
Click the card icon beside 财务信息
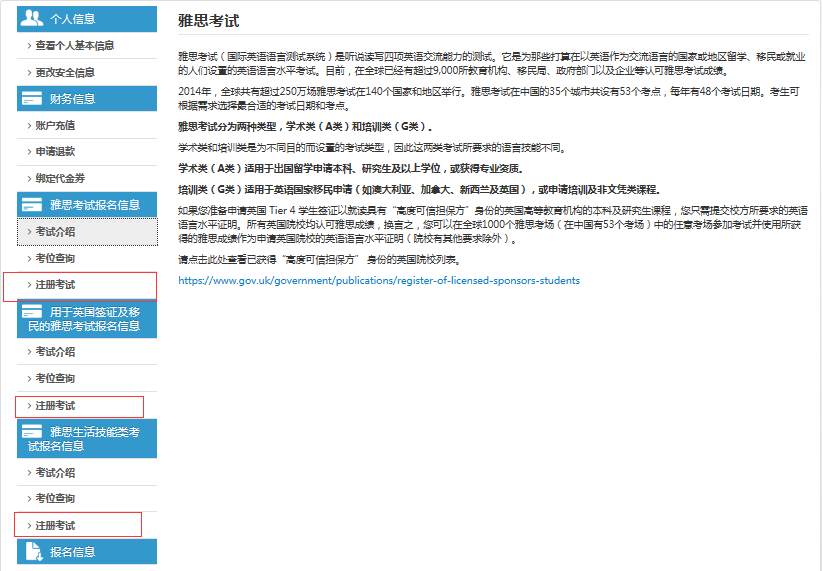click(x=31, y=98)
